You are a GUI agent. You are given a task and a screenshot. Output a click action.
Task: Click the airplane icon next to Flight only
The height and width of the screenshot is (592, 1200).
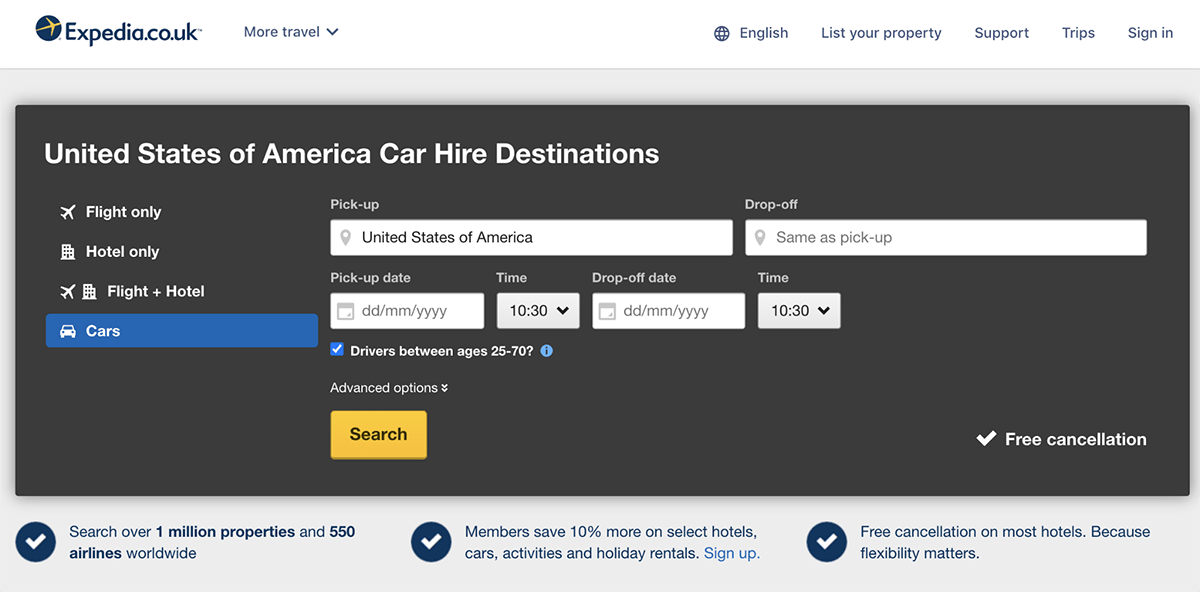click(x=67, y=211)
